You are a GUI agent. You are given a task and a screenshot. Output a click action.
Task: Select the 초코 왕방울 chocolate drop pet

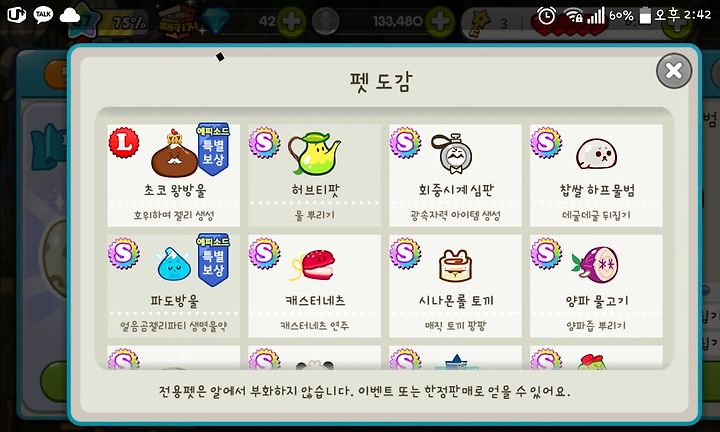174,175
